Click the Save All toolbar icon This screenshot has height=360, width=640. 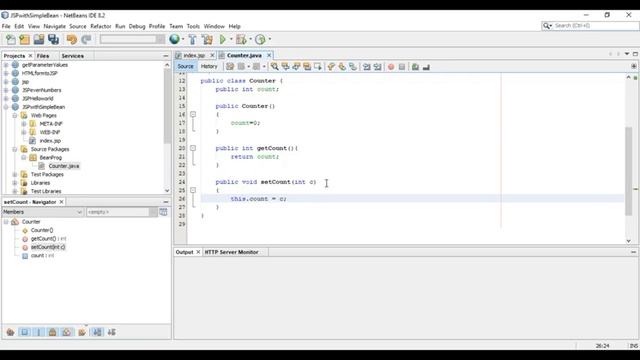point(53,40)
